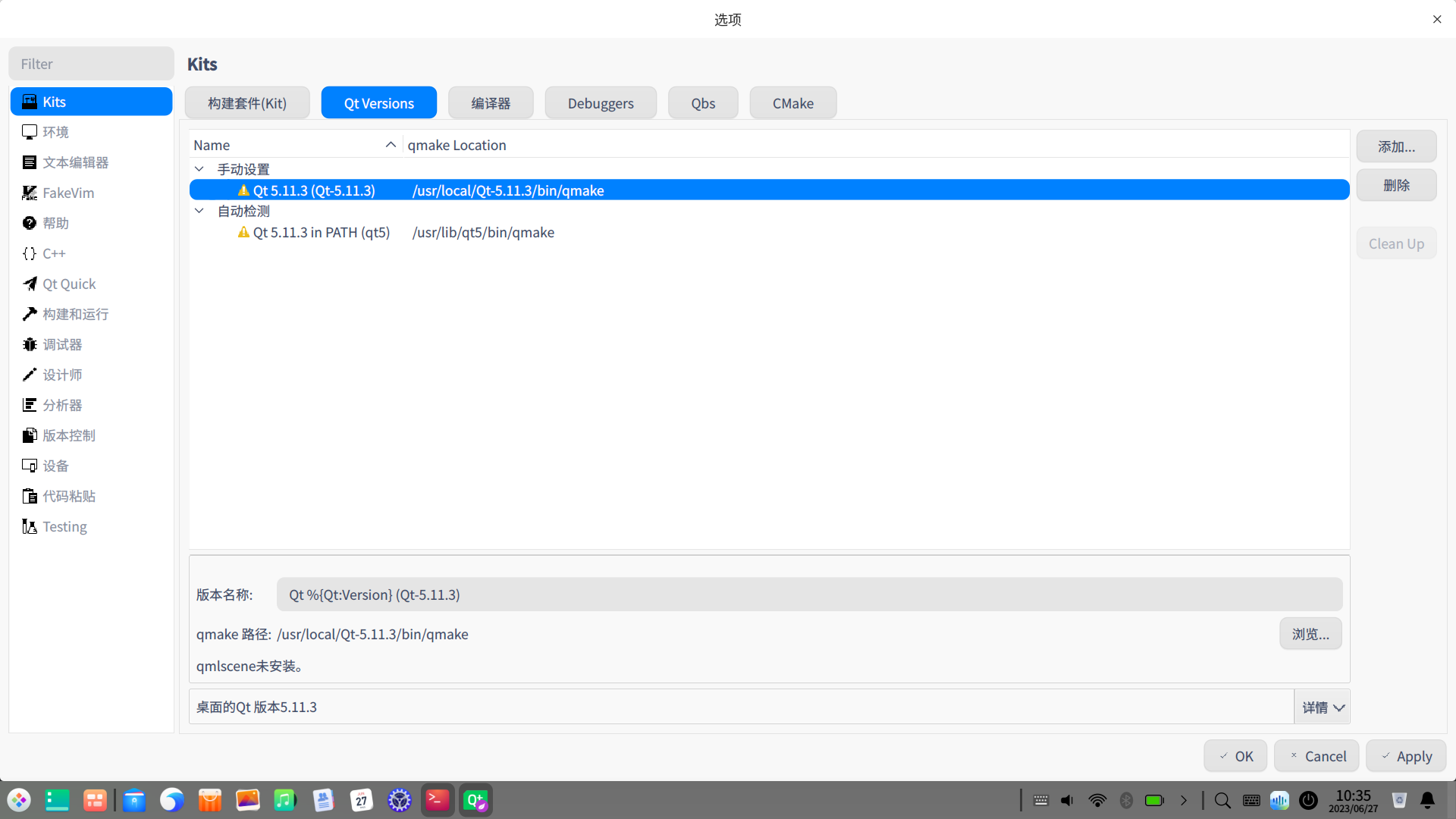
Task: Open the Qt Creator taskbar icon
Action: tap(475, 800)
